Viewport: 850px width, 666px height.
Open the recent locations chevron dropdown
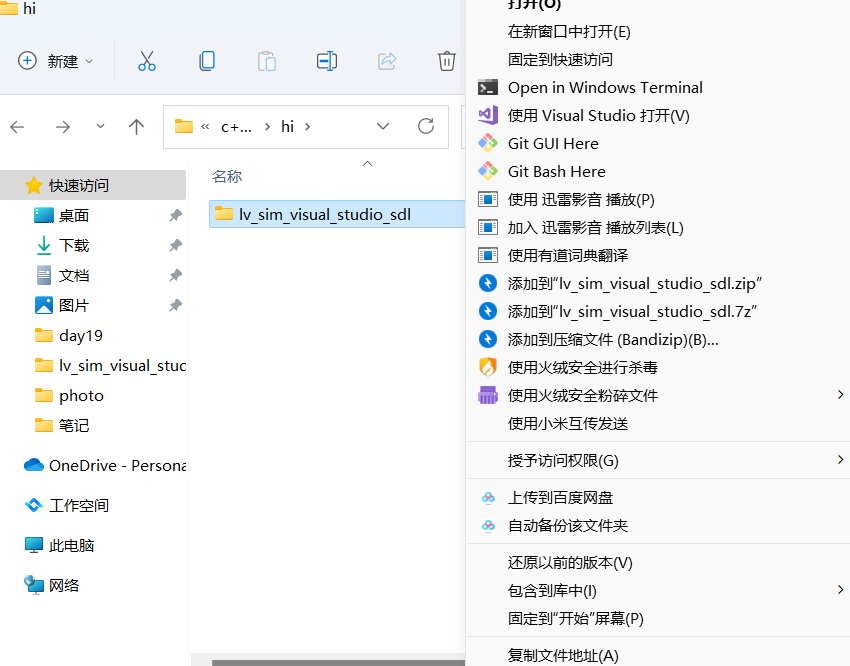click(x=99, y=126)
